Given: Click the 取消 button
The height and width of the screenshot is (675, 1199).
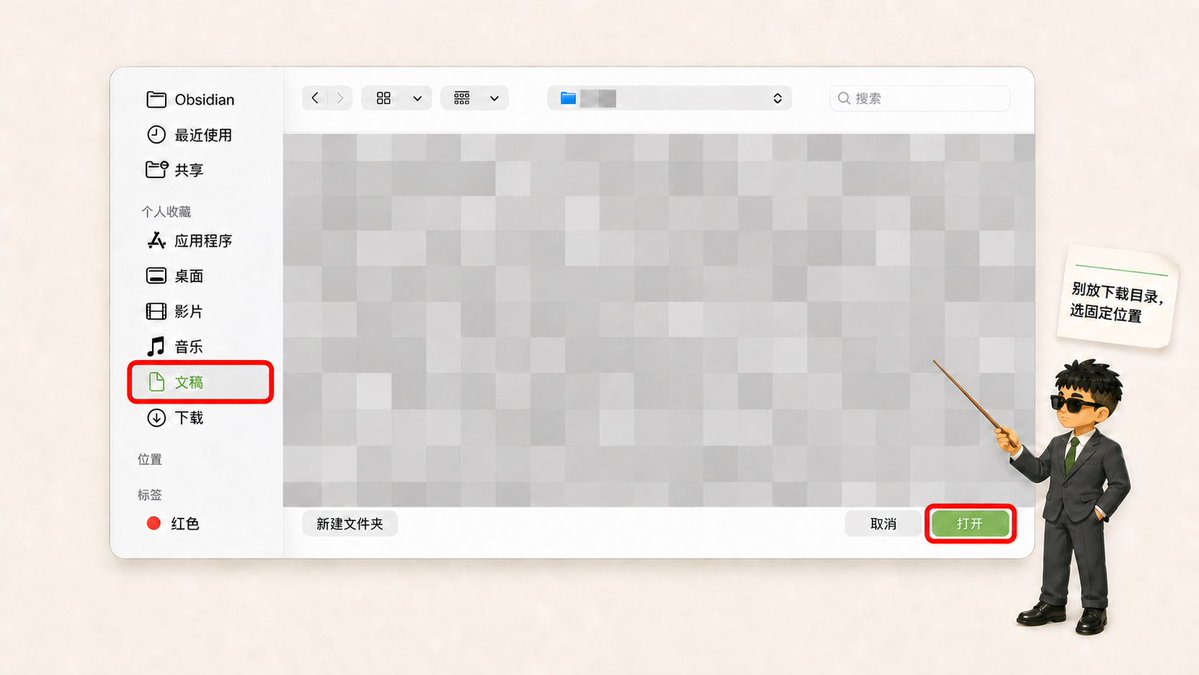Looking at the screenshot, I should [883, 524].
